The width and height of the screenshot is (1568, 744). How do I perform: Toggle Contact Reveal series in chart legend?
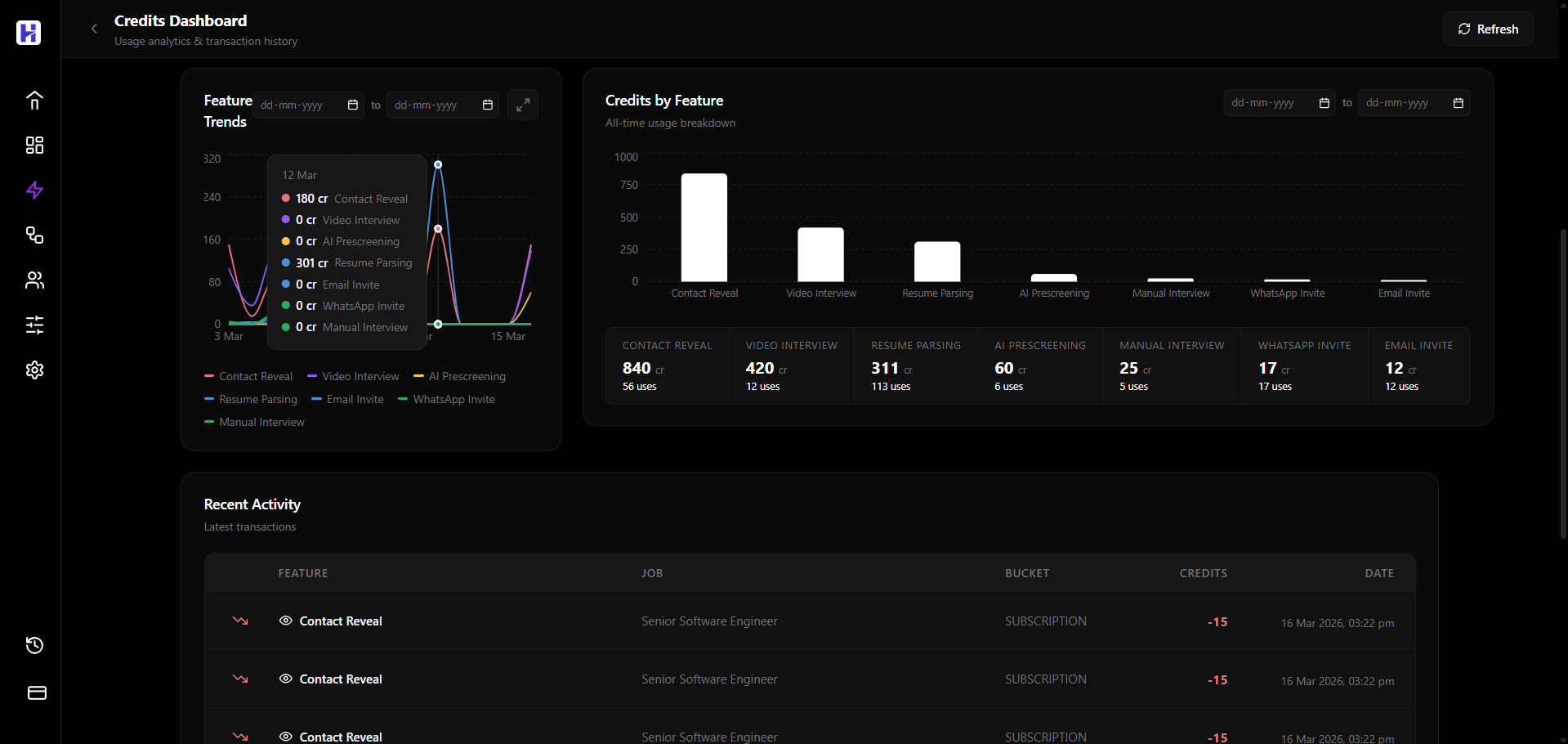tap(248, 376)
